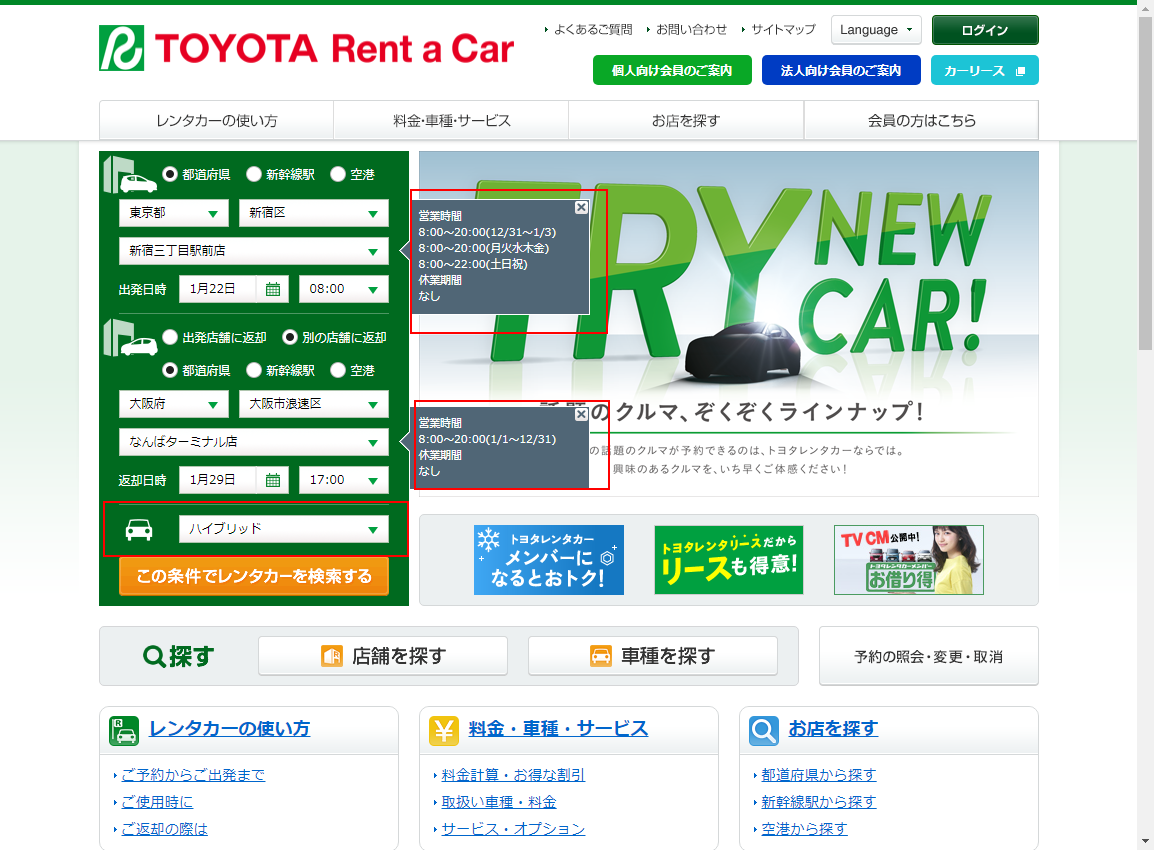The height and width of the screenshot is (850, 1154).
Task: Close the 新宿三丁目駅前店 business hours tooltip
Action: pos(581,208)
